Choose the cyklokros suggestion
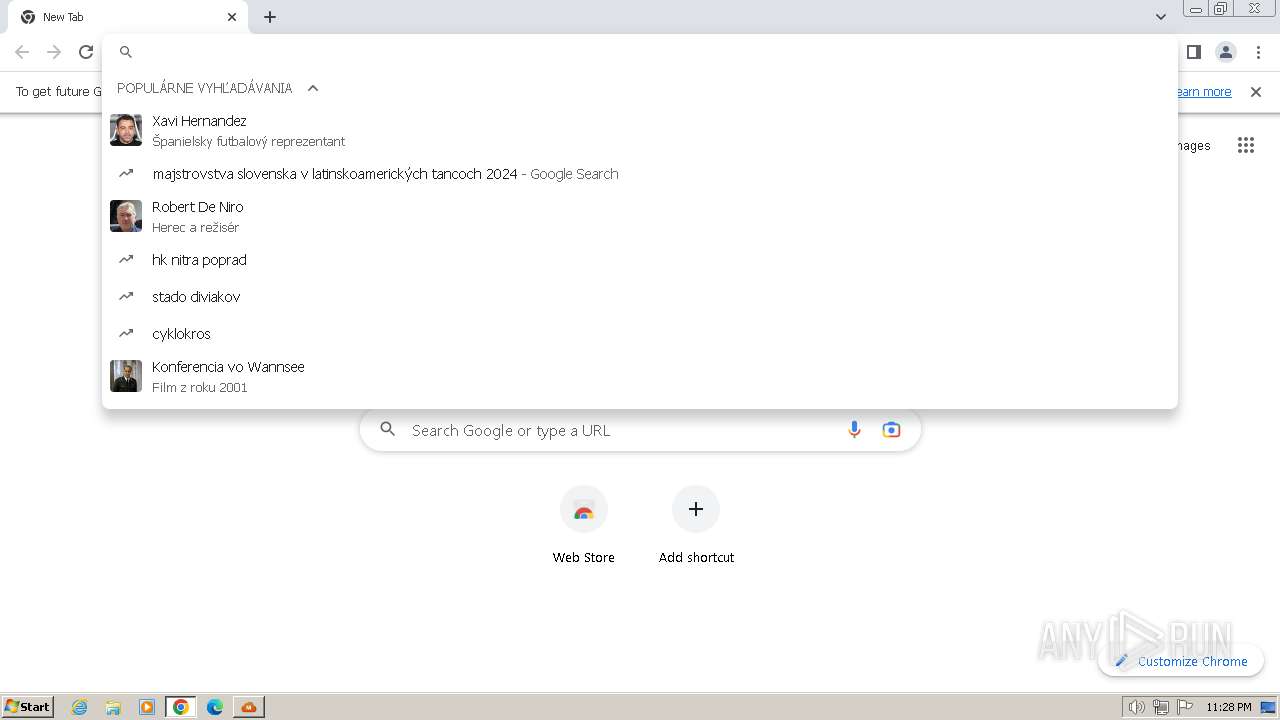The width and height of the screenshot is (1280, 720). point(640,334)
